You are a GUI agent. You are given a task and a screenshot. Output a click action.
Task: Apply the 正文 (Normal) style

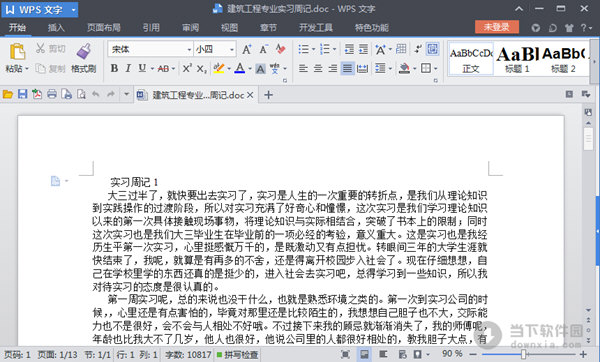(471, 59)
